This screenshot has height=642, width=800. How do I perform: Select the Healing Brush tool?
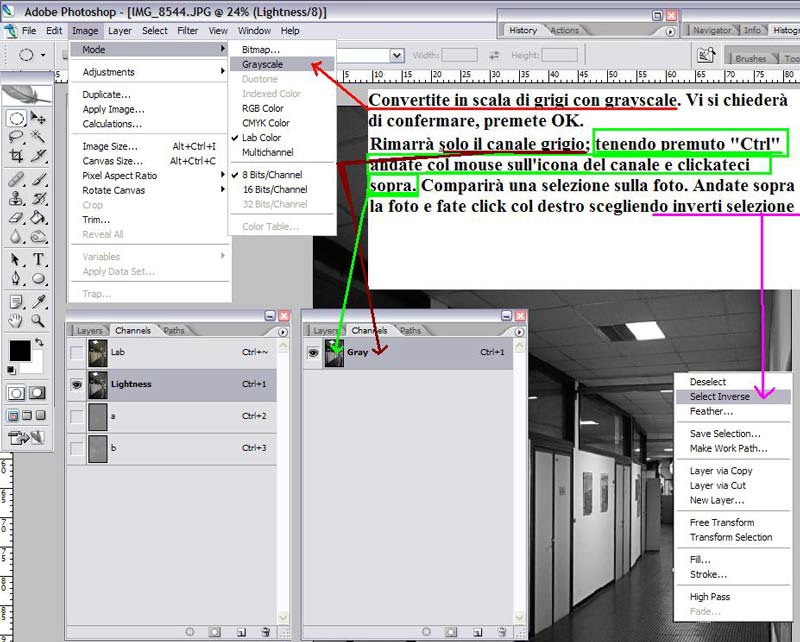(16, 179)
